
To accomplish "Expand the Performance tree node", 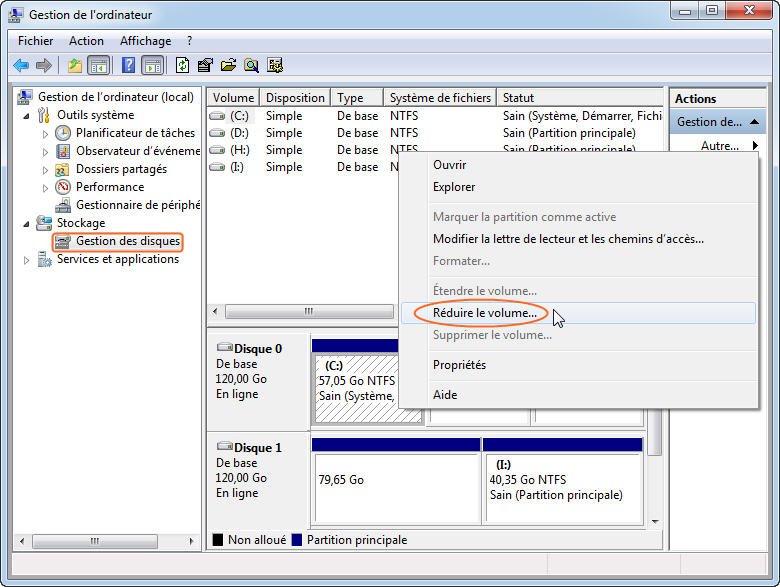I will click(45, 188).
